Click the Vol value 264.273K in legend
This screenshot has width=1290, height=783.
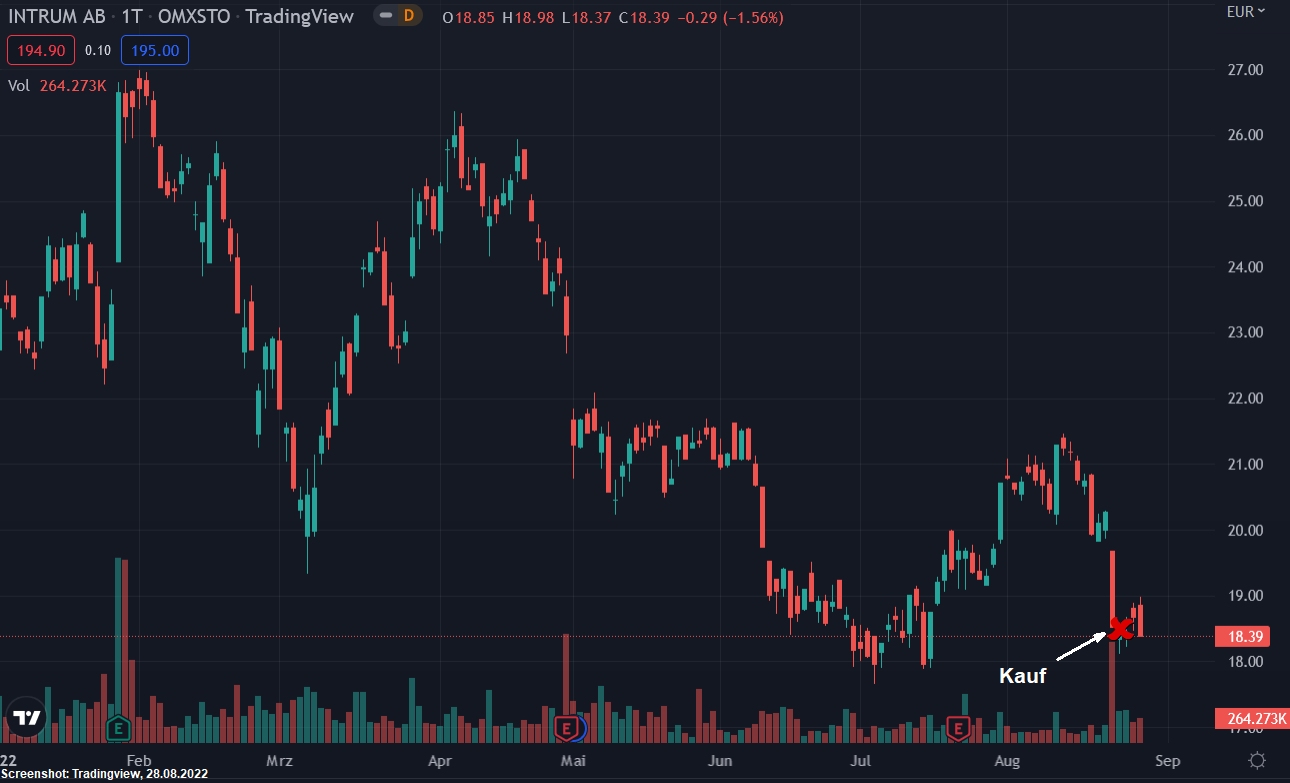(x=73, y=86)
